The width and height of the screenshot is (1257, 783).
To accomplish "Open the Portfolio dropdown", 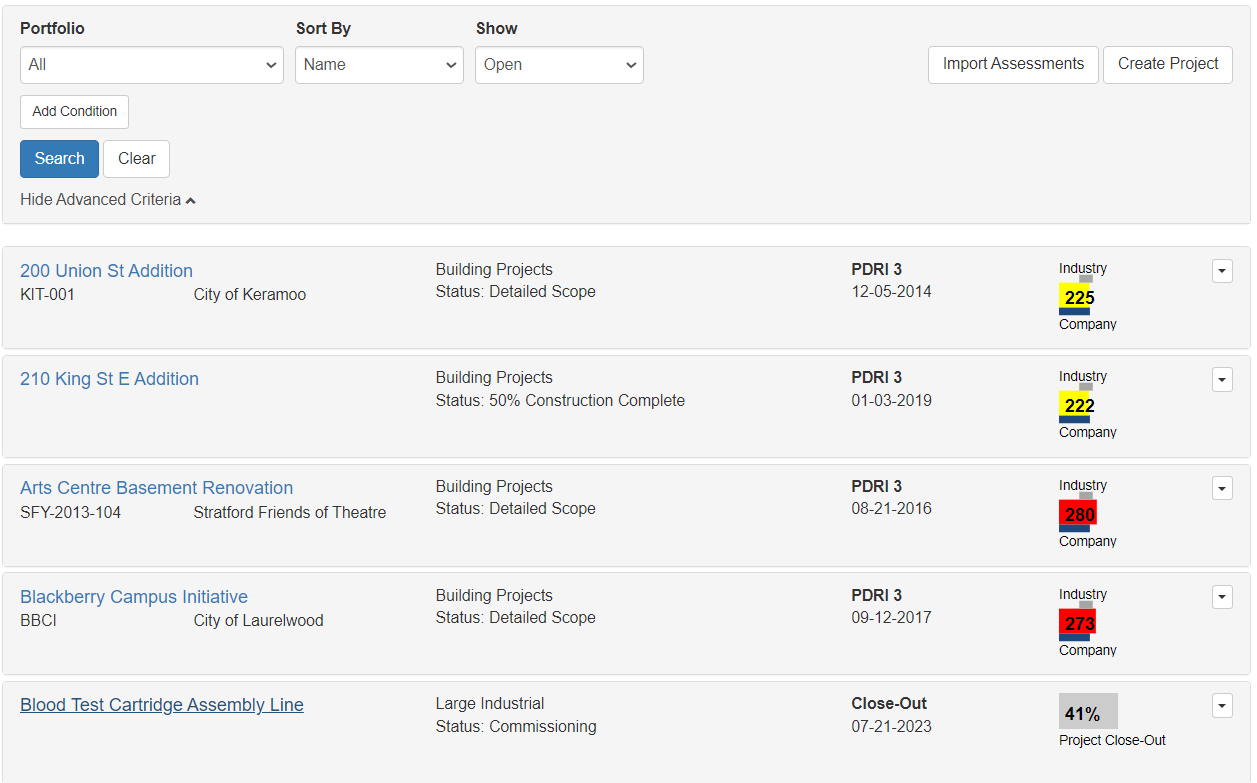I will pos(152,65).
